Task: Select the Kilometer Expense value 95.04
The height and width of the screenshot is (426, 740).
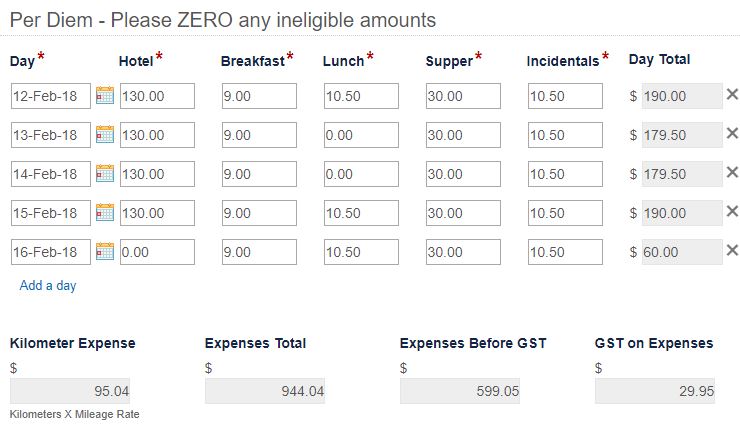Action: 70,391
